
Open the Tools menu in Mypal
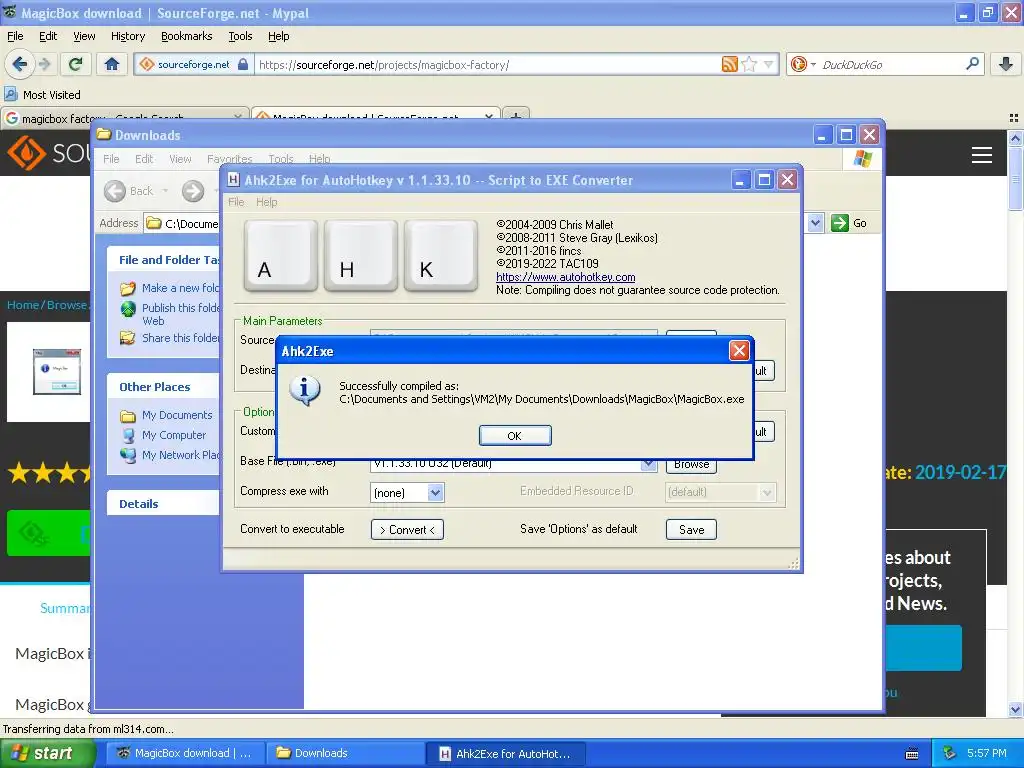pos(240,36)
